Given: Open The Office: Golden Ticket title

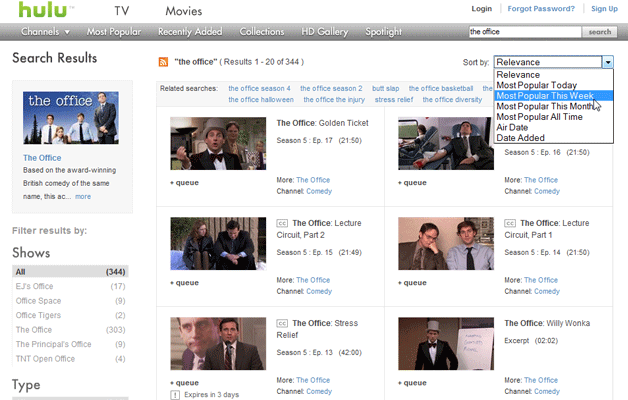Looking at the screenshot, I should (x=322, y=123).
